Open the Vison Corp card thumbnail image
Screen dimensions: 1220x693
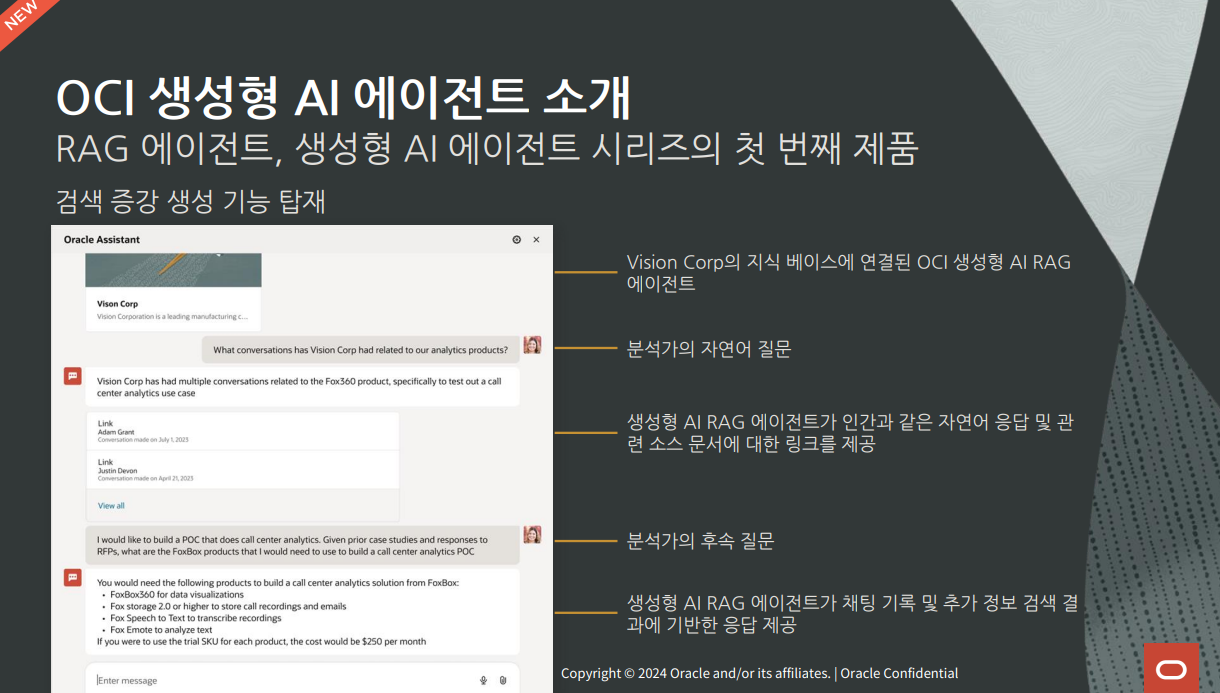tap(173, 270)
